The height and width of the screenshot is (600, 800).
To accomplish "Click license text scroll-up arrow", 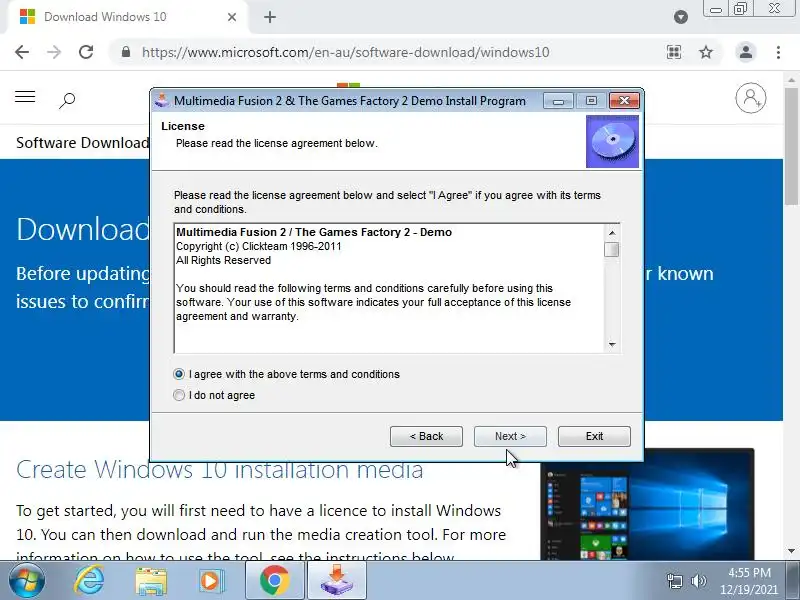I will point(612,233).
